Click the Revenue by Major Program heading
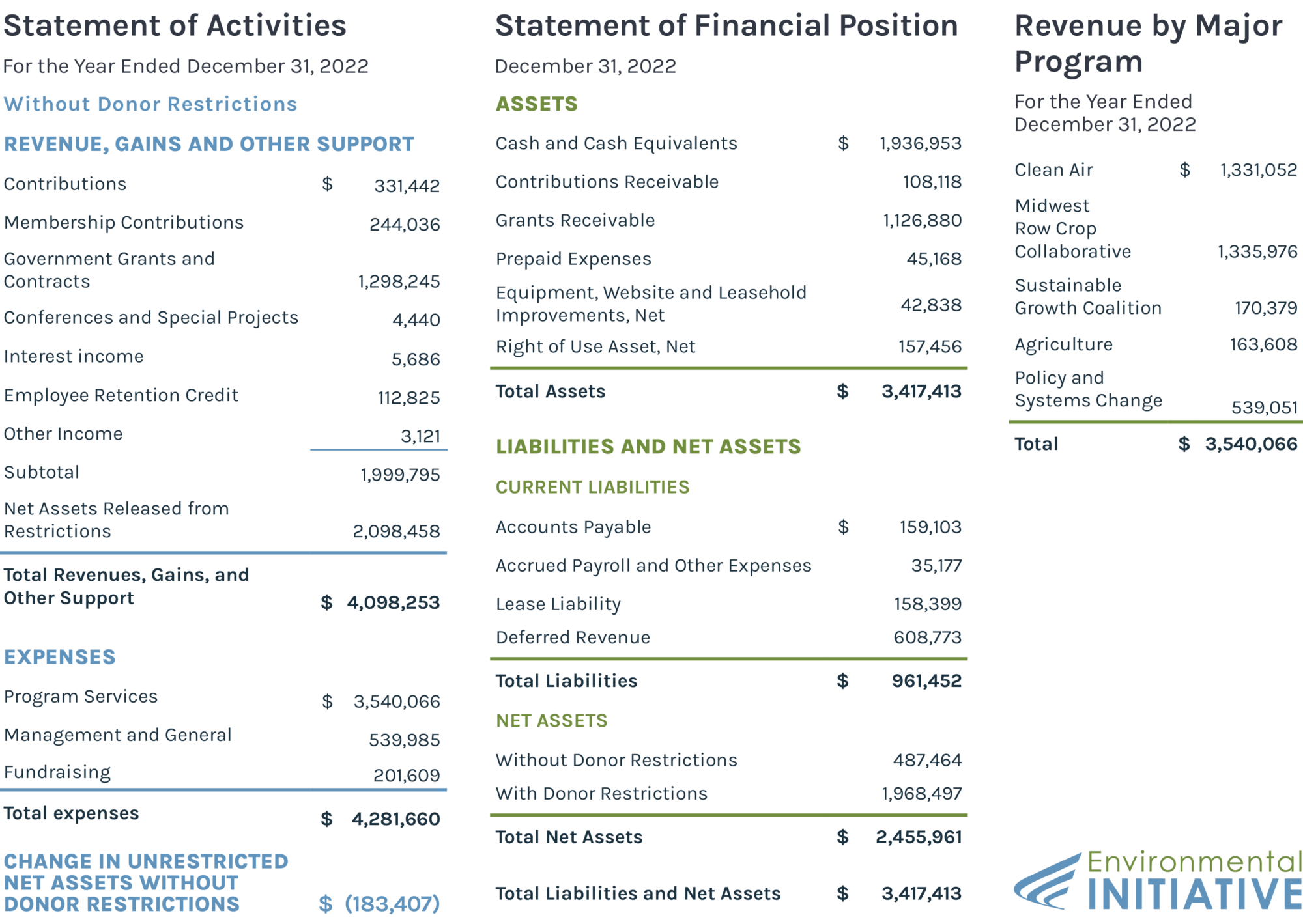This screenshot has height=924, width=1303. click(1148, 44)
